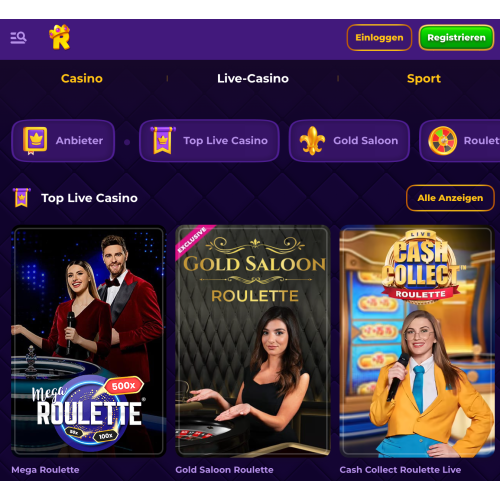Click the 500x badge on Mega Roulette
500x500 pixels.
(124, 386)
